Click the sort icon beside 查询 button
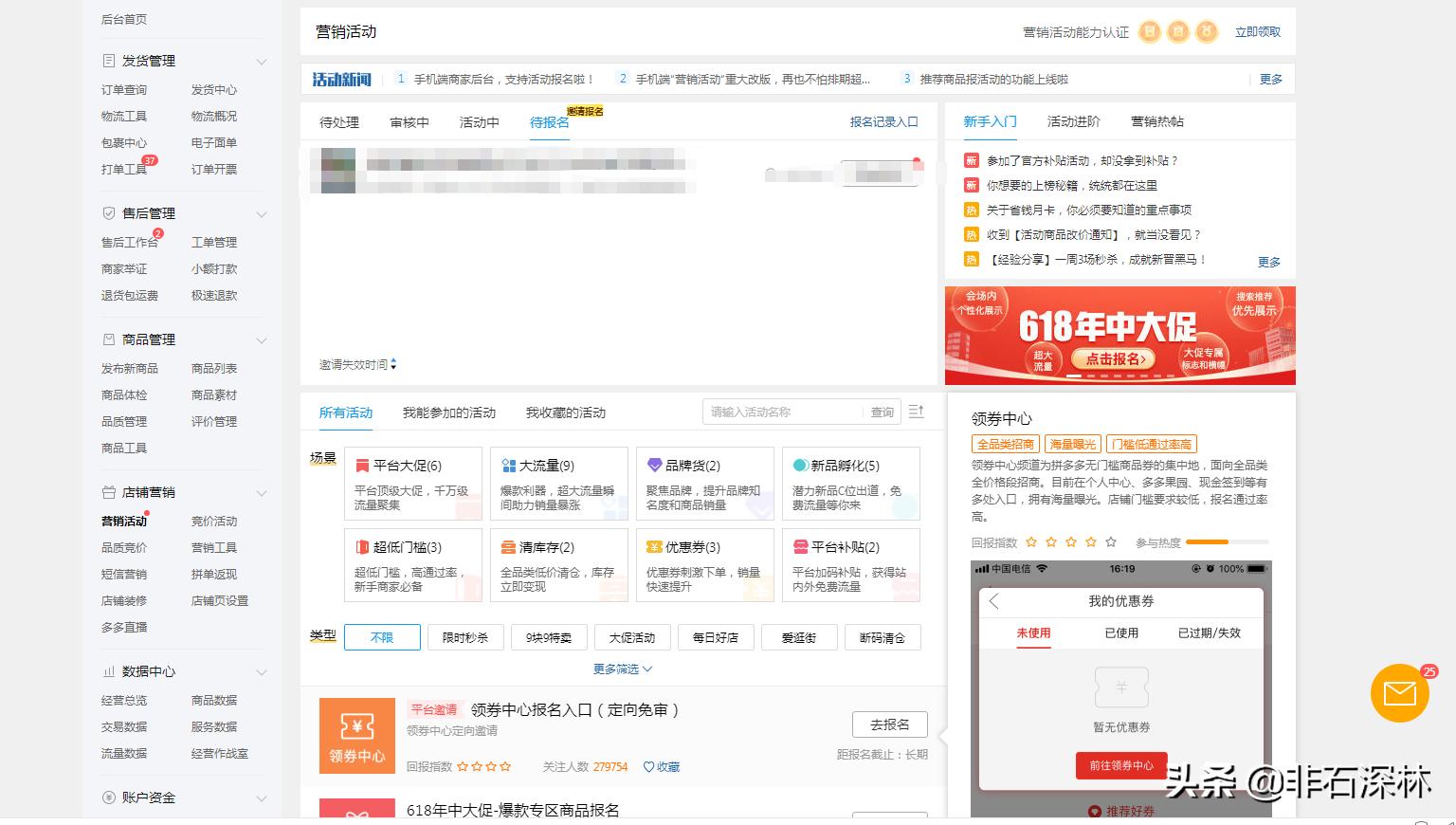This screenshot has width=1456, height=825. pyautogui.click(x=915, y=411)
